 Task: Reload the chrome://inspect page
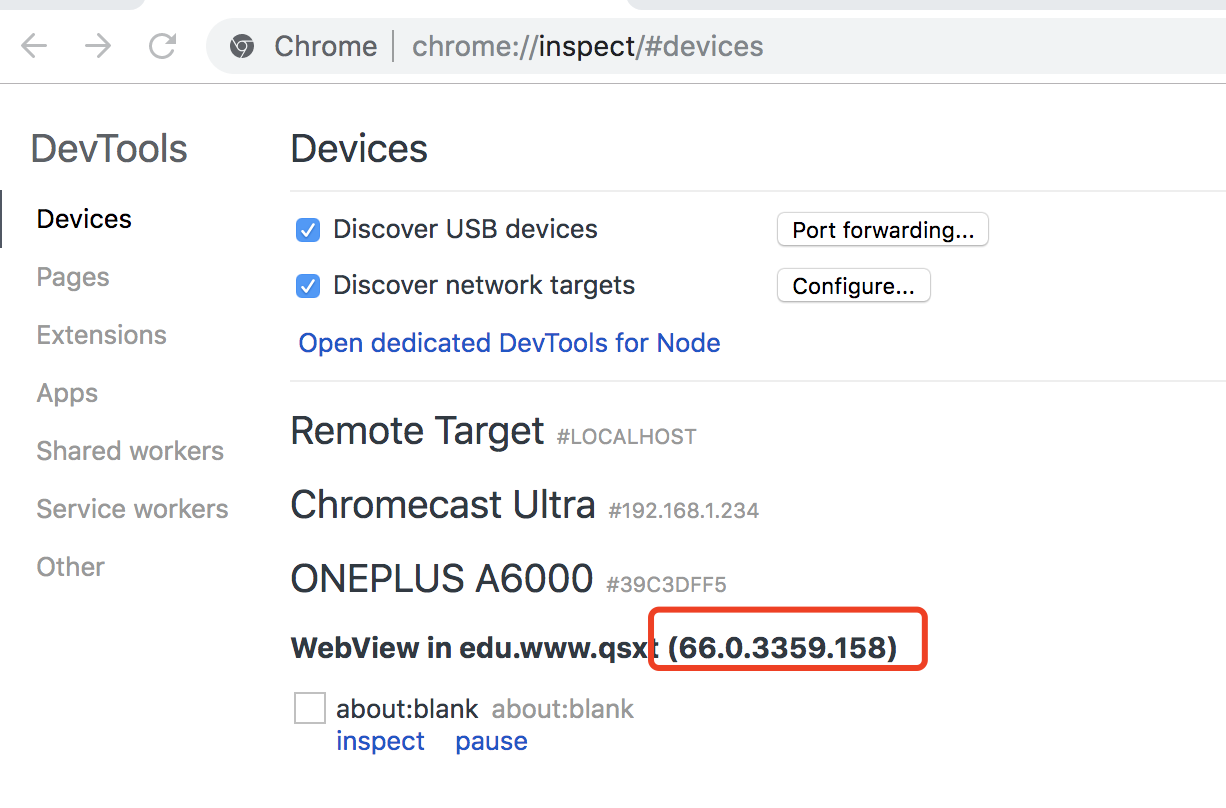pos(162,46)
